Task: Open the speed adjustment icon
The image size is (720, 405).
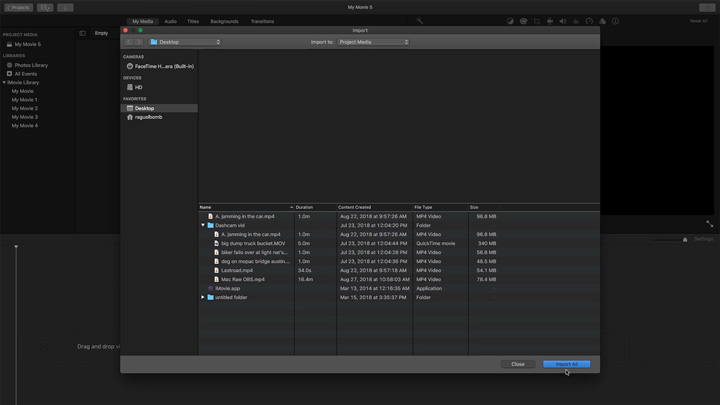Action: pos(589,21)
